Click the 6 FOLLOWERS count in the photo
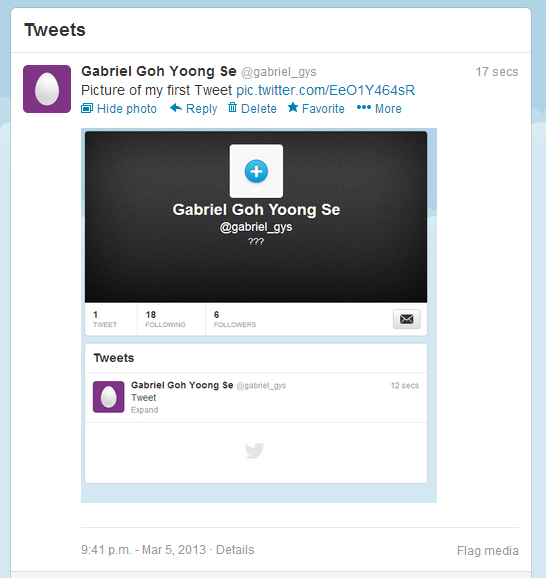The image size is (546, 578). [234, 319]
